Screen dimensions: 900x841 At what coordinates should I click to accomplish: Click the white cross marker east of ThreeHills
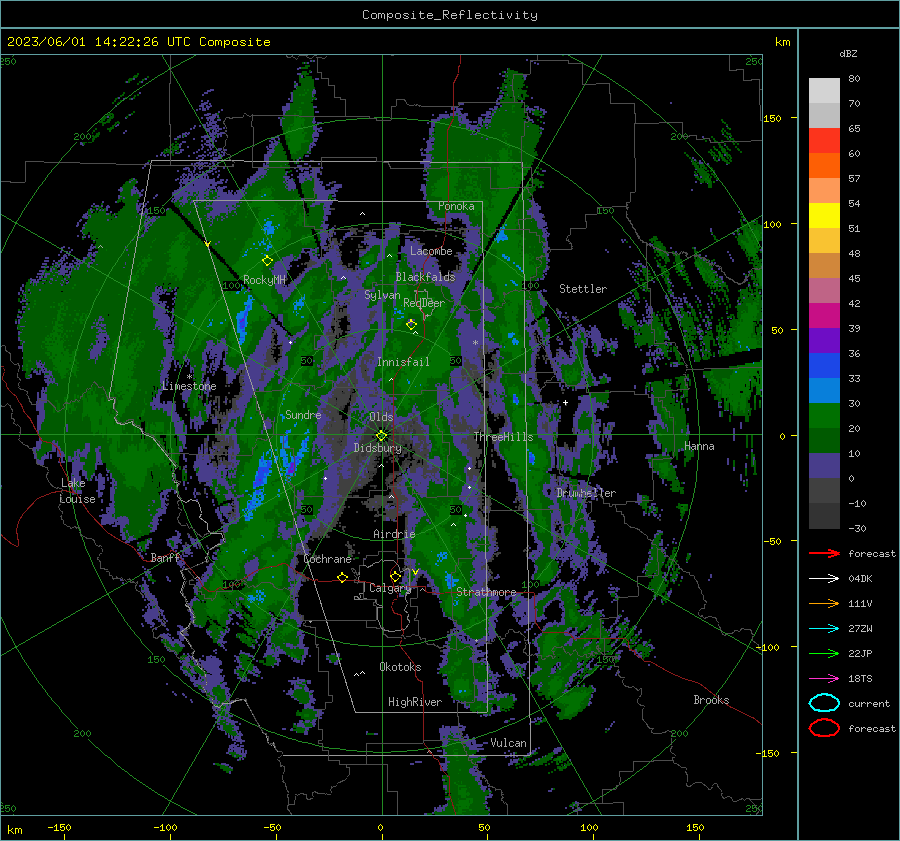pos(565,402)
